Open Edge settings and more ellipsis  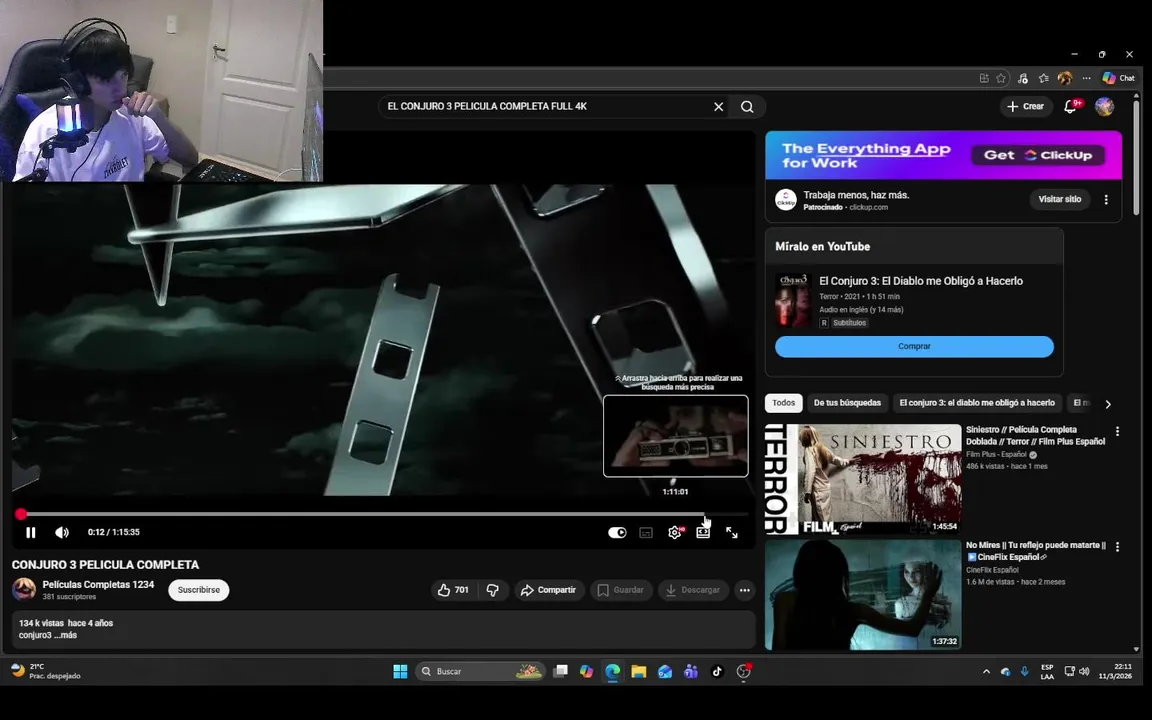pos(1087,78)
